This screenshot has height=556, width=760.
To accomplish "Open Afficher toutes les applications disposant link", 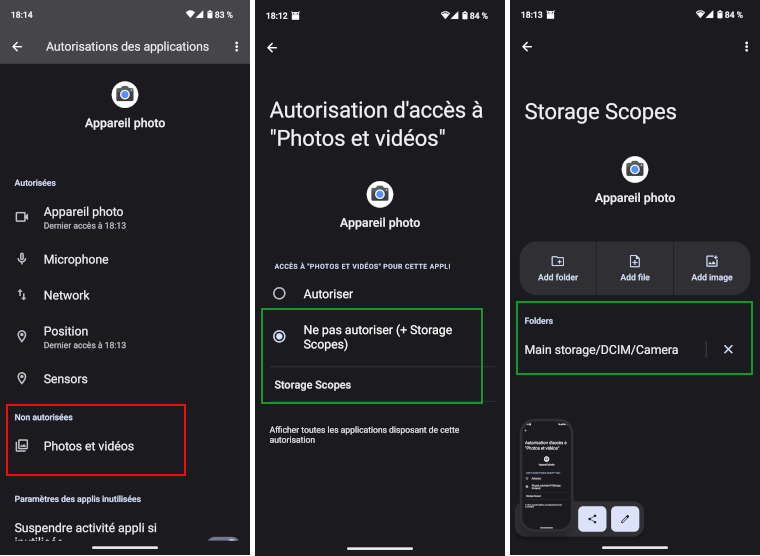I will coord(364,435).
